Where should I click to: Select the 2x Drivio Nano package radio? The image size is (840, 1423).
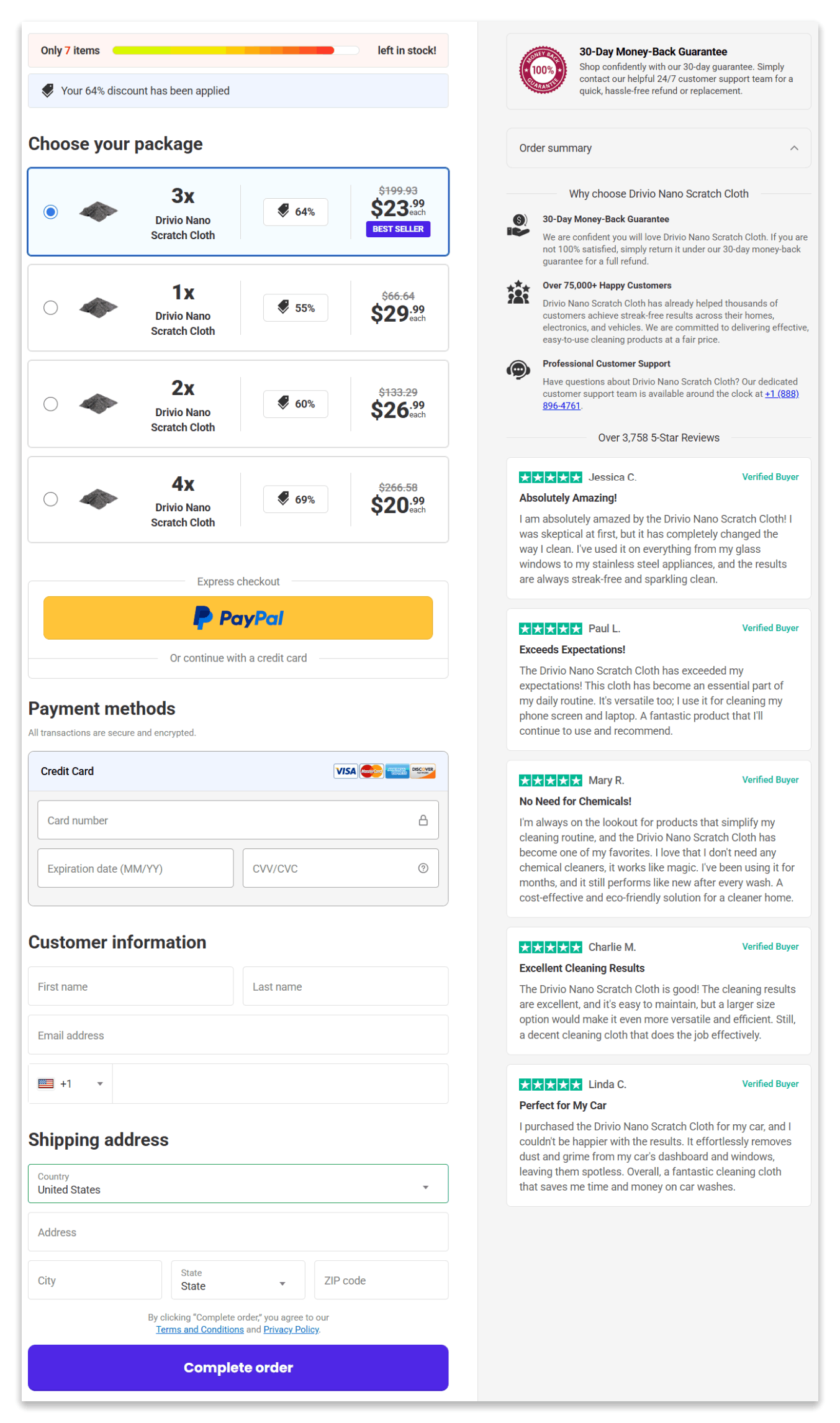(51, 404)
